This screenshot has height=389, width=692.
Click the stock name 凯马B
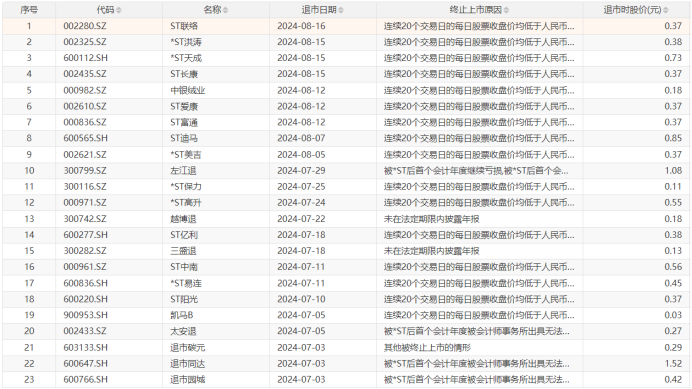click(182, 315)
